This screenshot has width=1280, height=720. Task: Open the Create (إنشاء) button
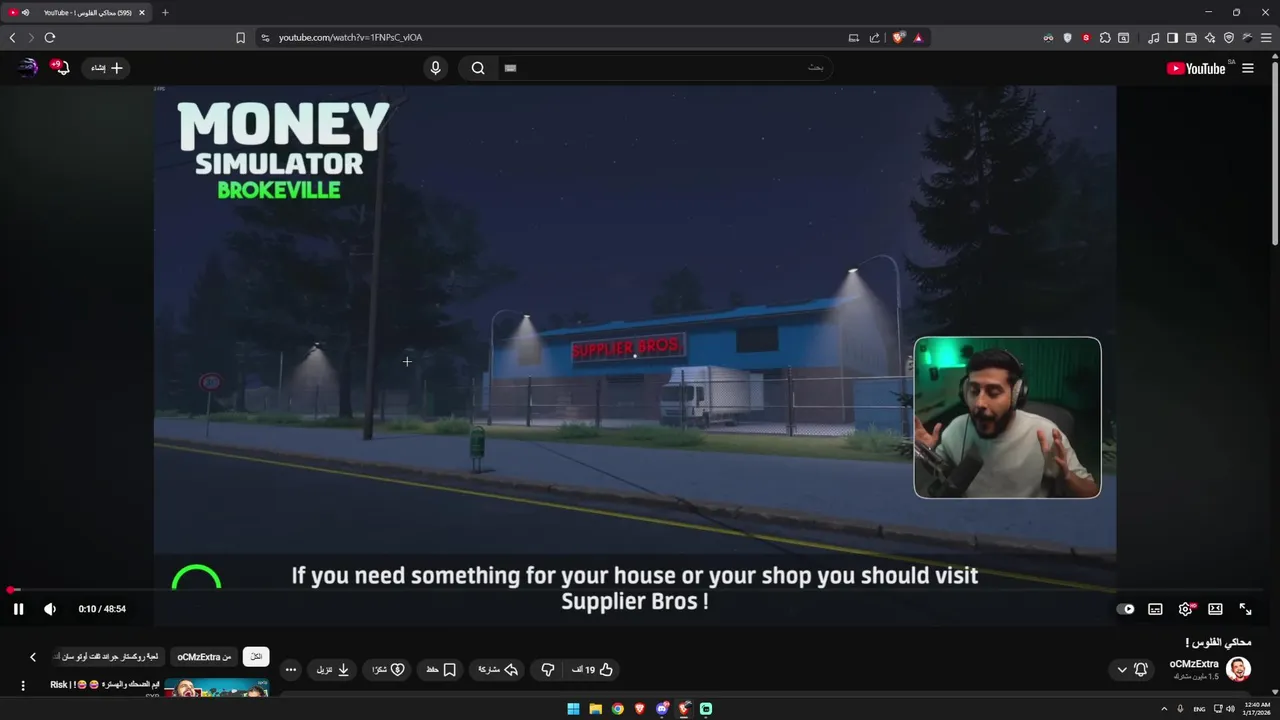[106, 68]
